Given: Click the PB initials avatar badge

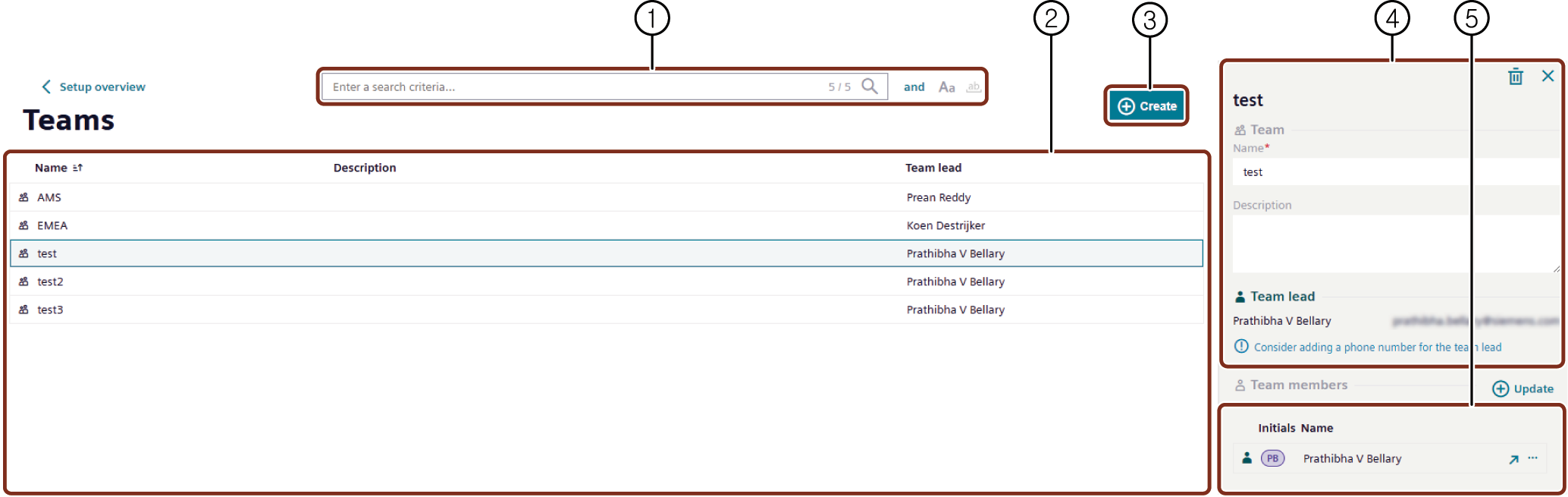Looking at the screenshot, I should tap(1272, 458).
